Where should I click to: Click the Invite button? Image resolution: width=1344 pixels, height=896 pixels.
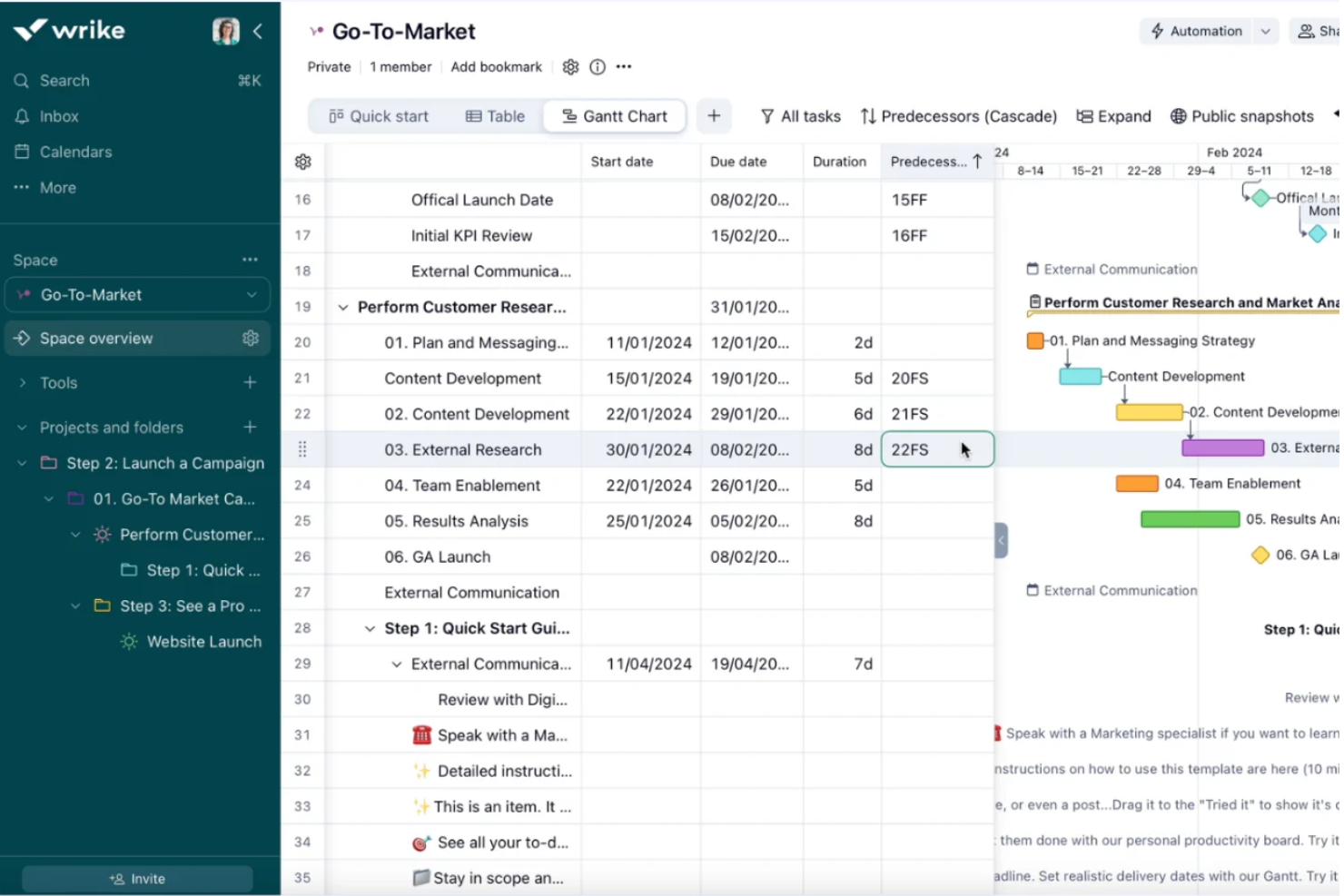(137, 879)
